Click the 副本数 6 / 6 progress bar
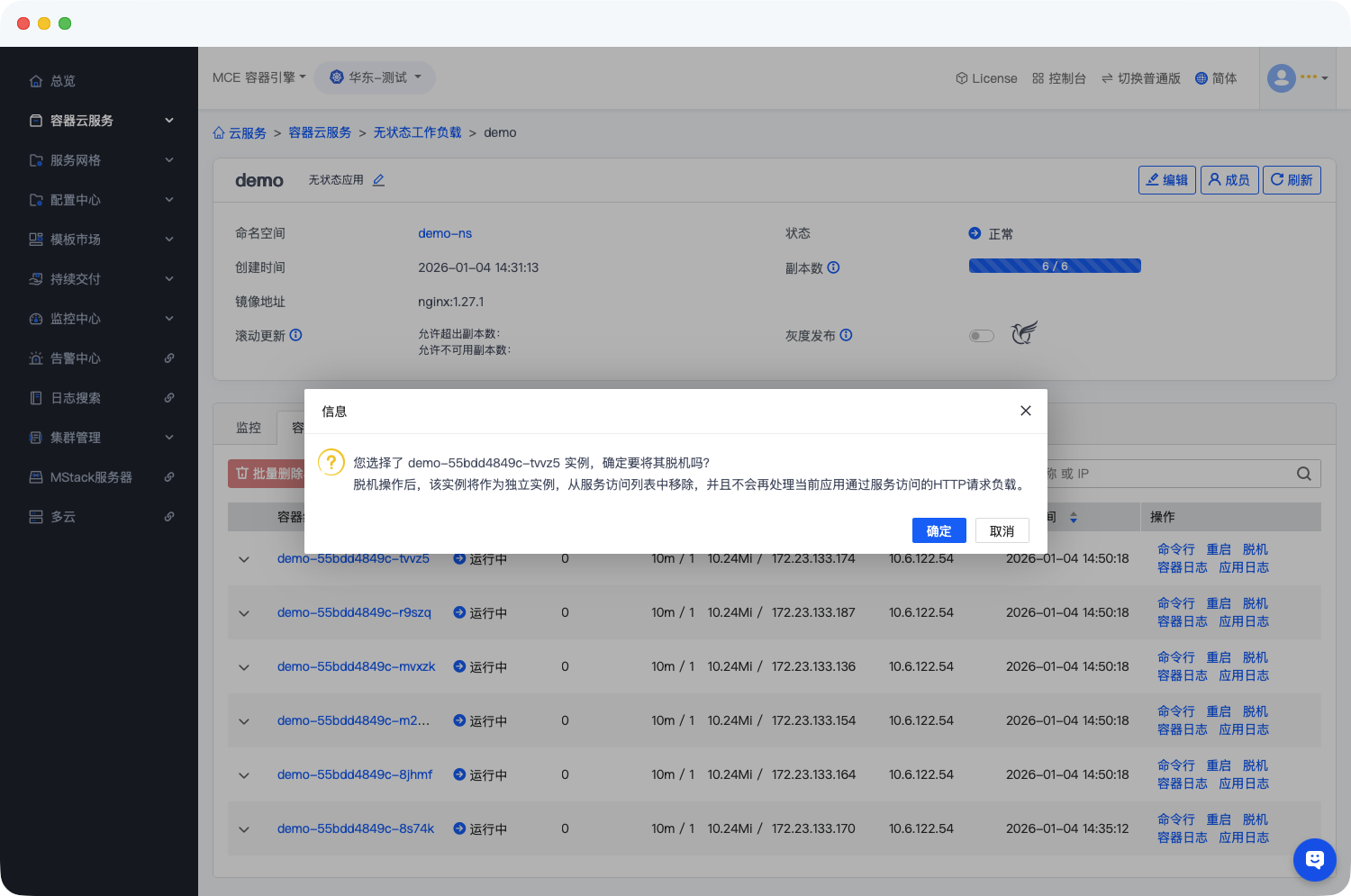1351x896 pixels. (1054, 266)
